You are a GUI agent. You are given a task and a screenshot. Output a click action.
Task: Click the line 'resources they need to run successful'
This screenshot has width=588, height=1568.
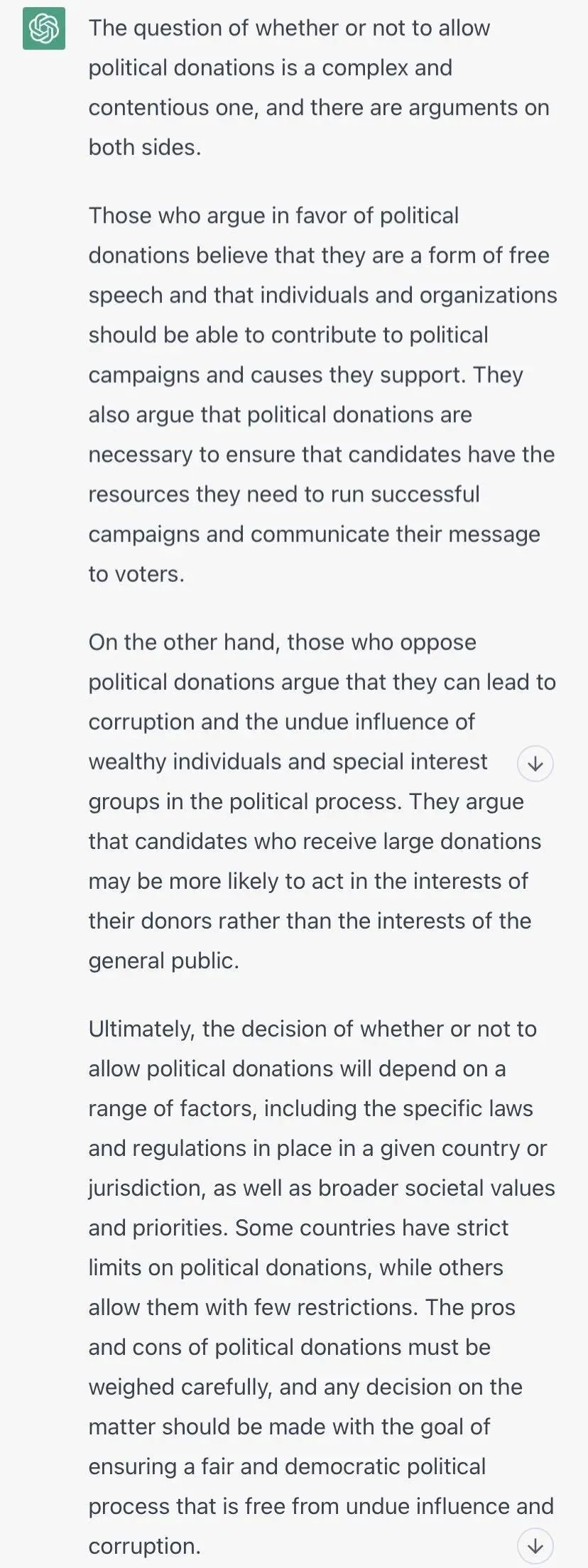pos(284,494)
